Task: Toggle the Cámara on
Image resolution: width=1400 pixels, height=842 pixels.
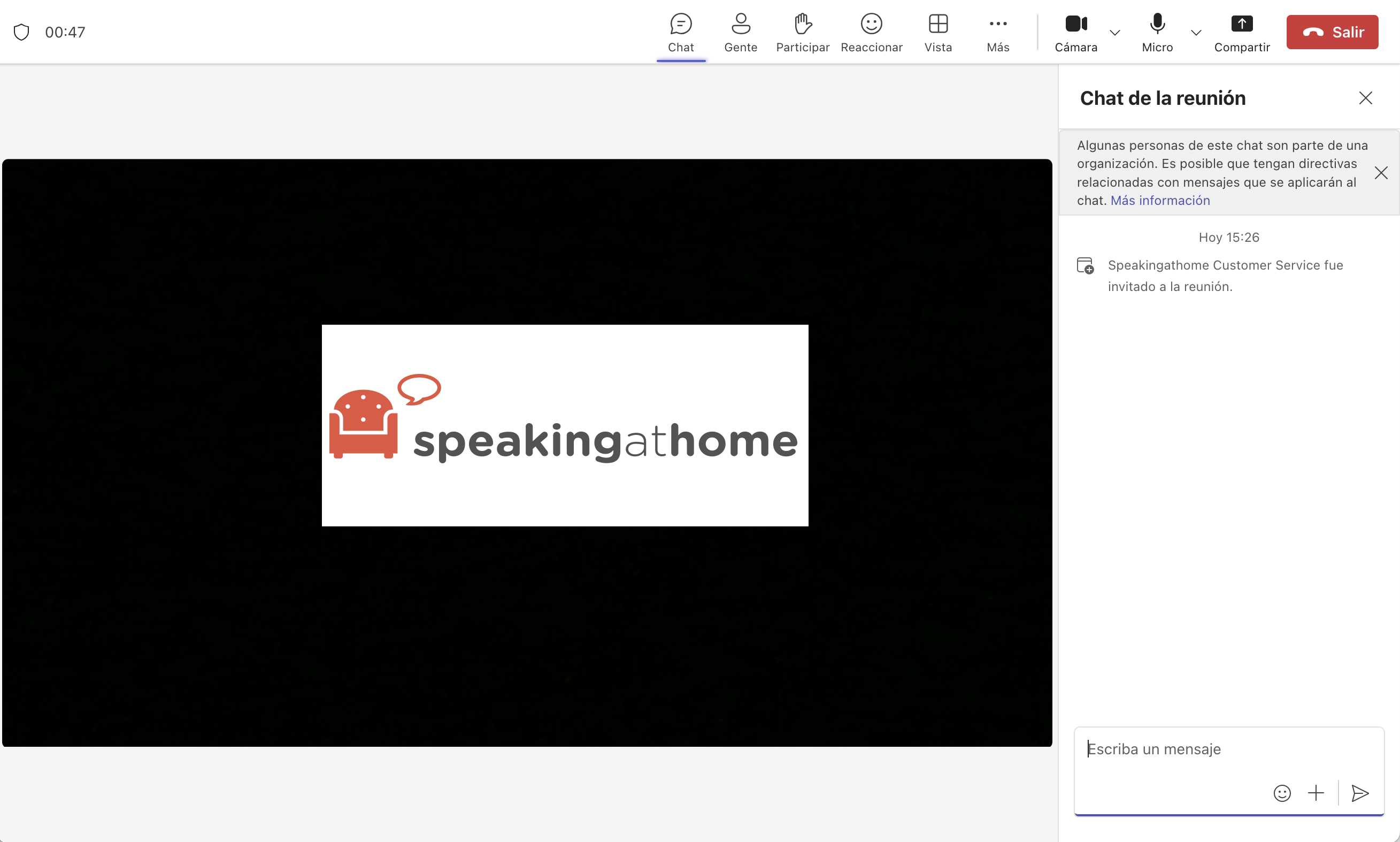Action: coord(1075,32)
